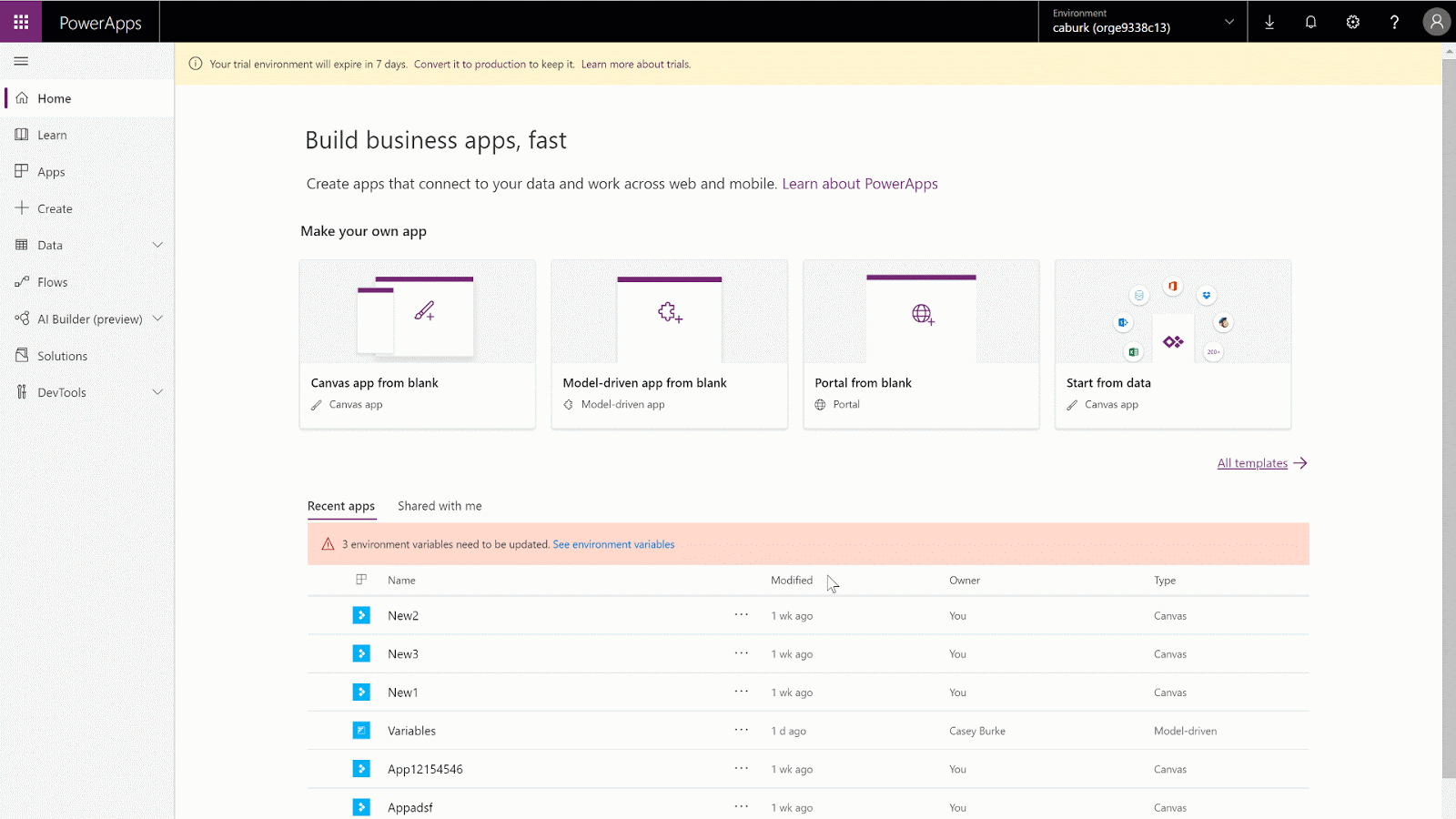The width and height of the screenshot is (1456, 819).
Task: Select Start from data card
Action: tap(1173, 344)
